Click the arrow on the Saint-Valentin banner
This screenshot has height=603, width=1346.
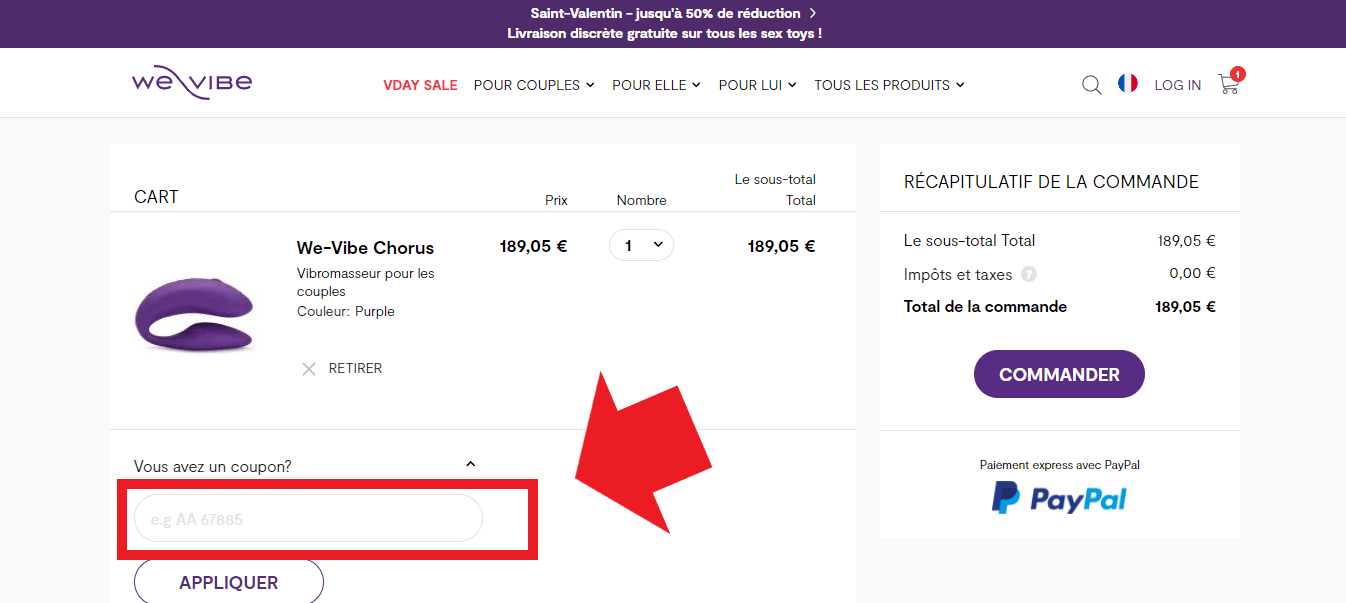click(813, 13)
